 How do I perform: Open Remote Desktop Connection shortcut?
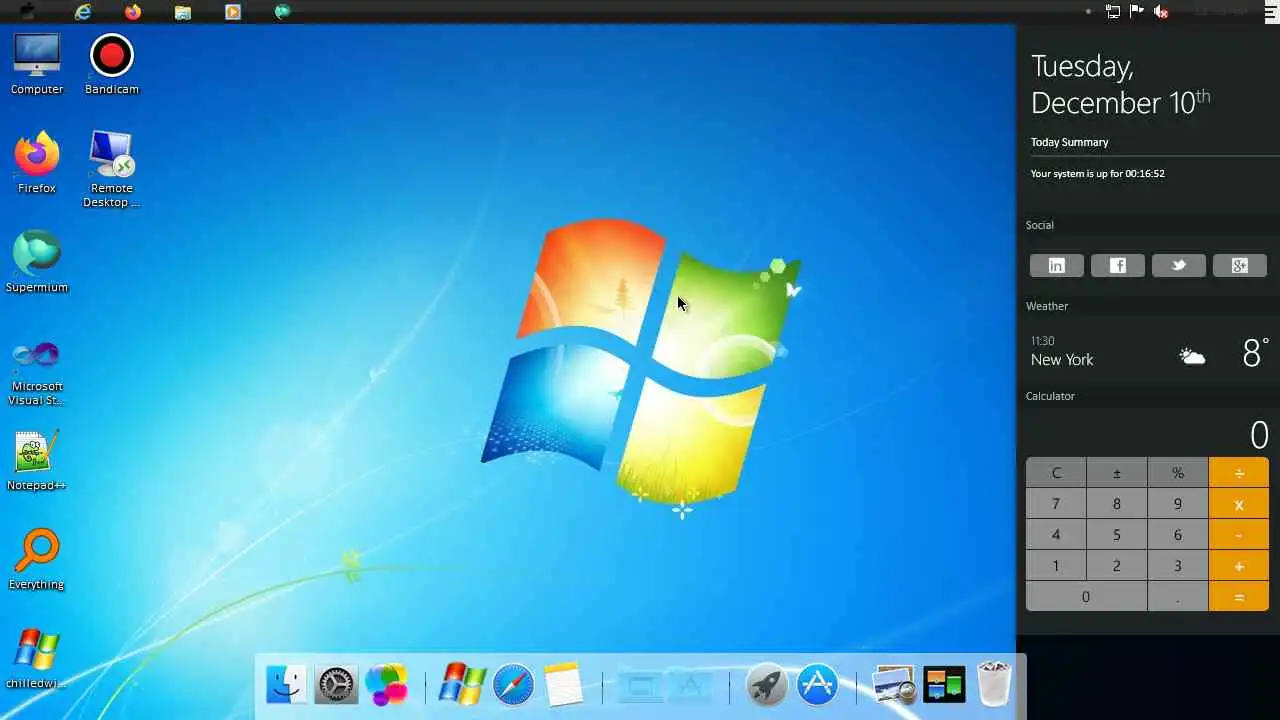pos(111,169)
